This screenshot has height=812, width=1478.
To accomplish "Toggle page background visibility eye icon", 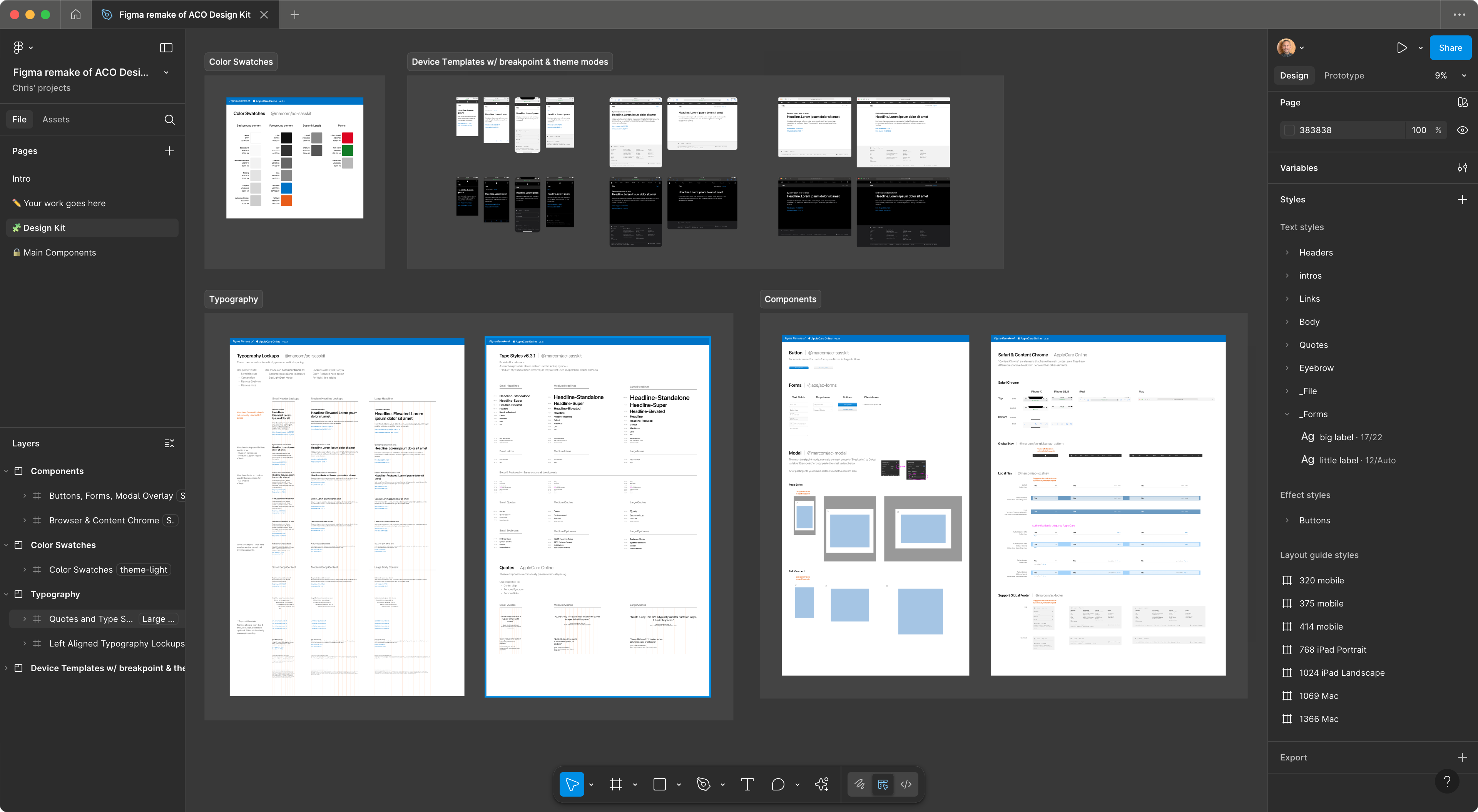I will (1462, 130).
